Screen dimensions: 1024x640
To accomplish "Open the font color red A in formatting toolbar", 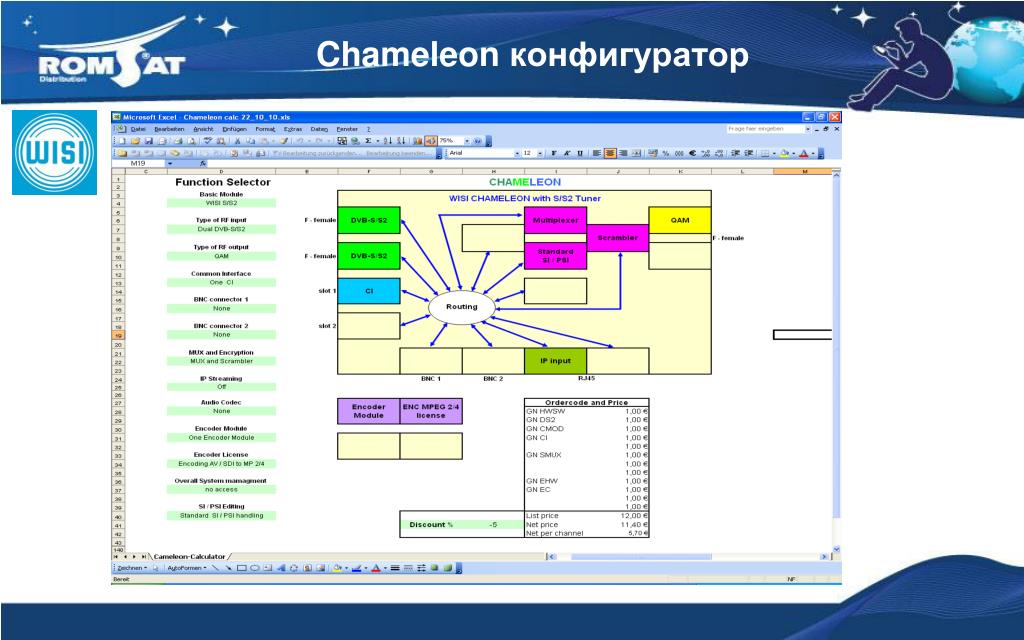I will (804, 153).
